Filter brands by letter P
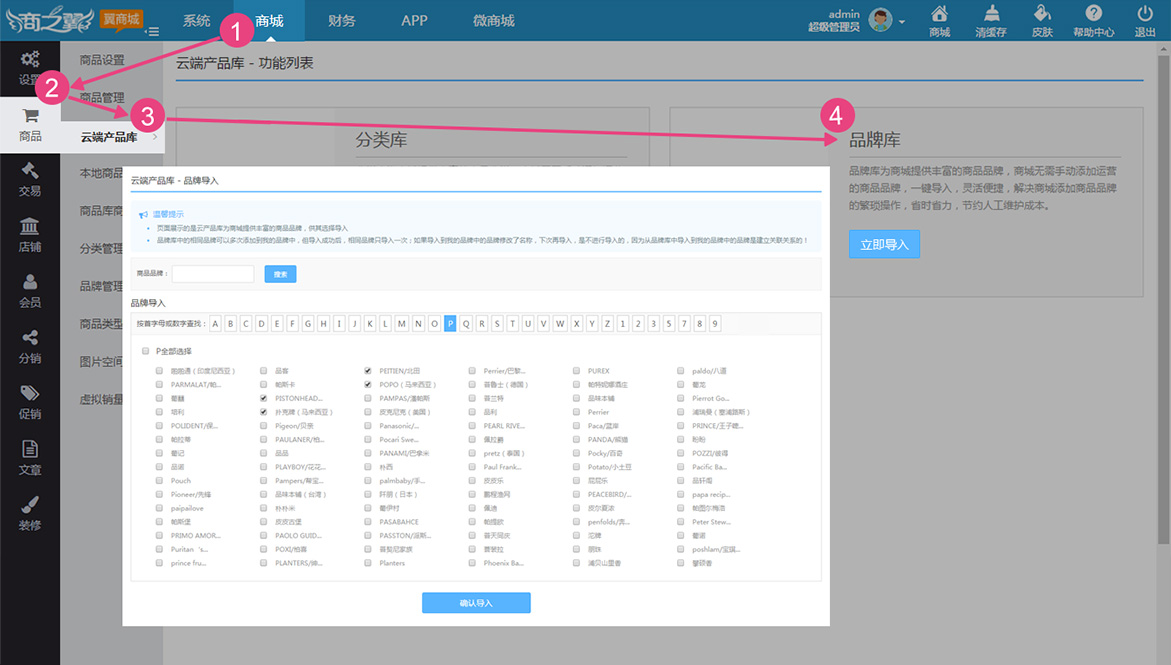1171x665 pixels. click(450, 324)
